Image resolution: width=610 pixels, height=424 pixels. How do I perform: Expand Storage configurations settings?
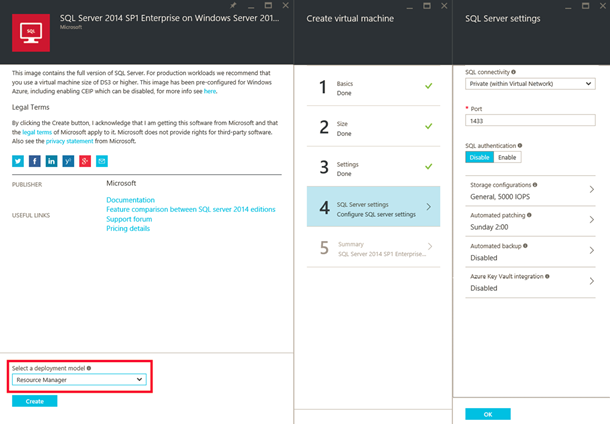[x=530, y=190]
